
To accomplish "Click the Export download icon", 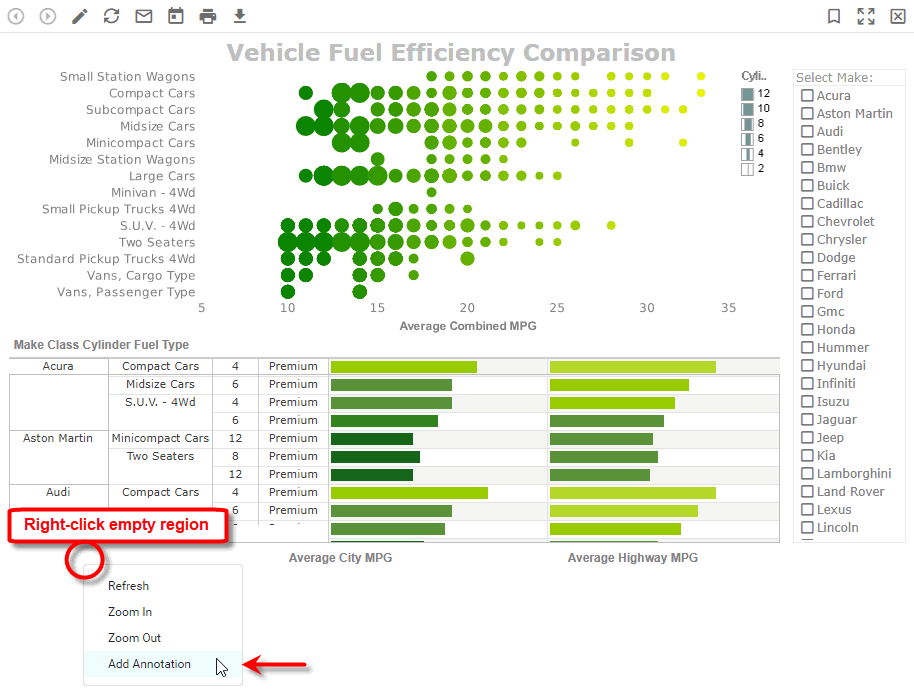I will coord(239,16).
